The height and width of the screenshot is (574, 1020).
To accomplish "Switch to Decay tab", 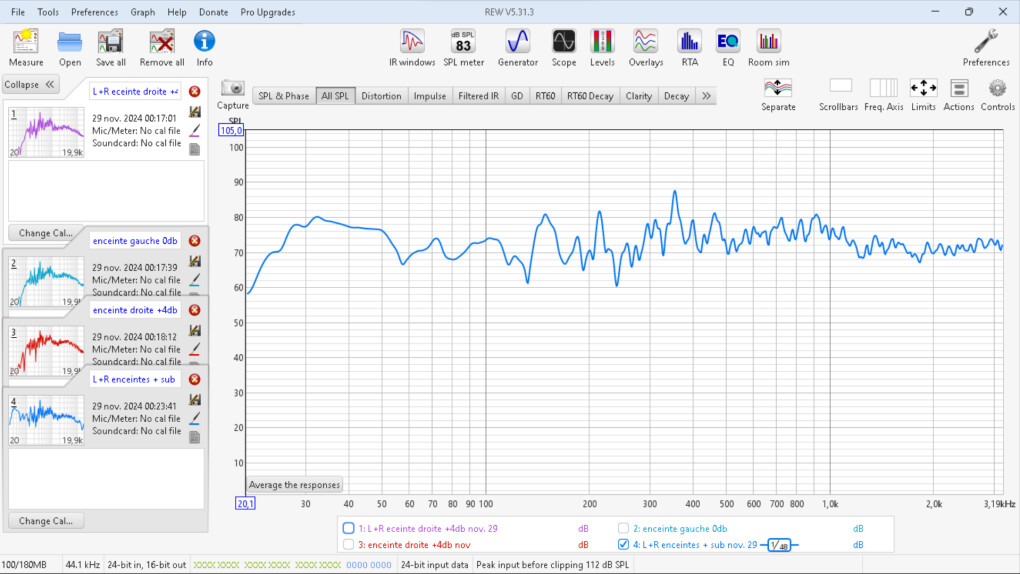I will pos(677,96).
